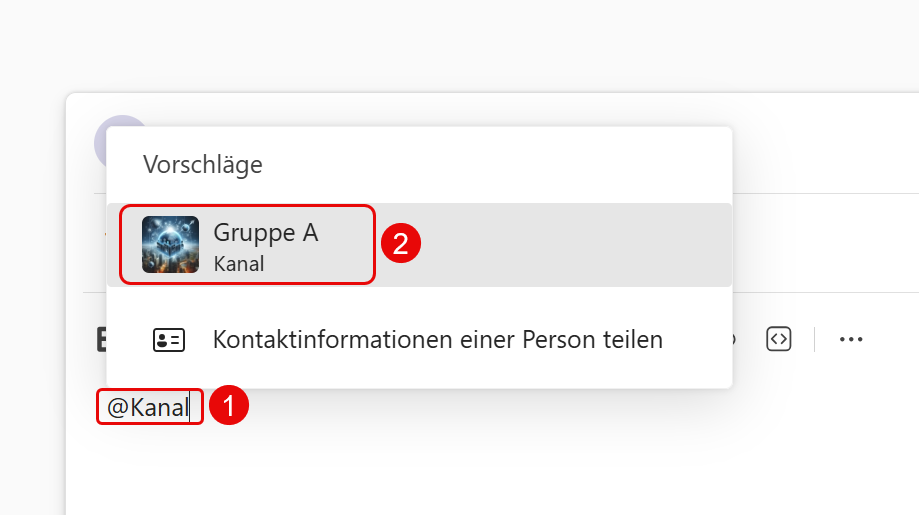Click the Kanal subtitle under Gruppe A
This screenshot has width=919, height=515.
coord(239,264)
